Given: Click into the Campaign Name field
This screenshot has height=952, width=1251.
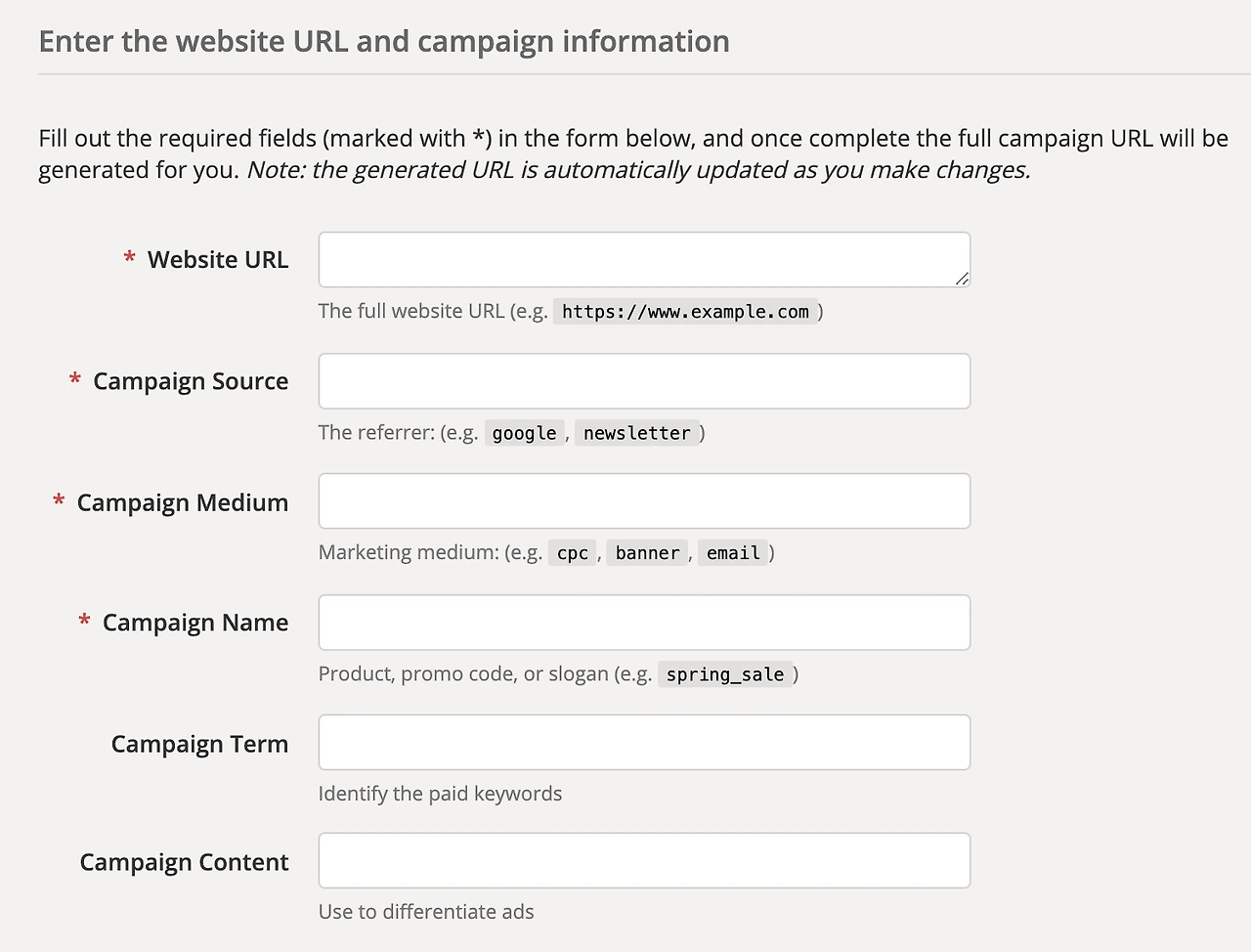Looking at the screenshot, I should click(644, 623).
